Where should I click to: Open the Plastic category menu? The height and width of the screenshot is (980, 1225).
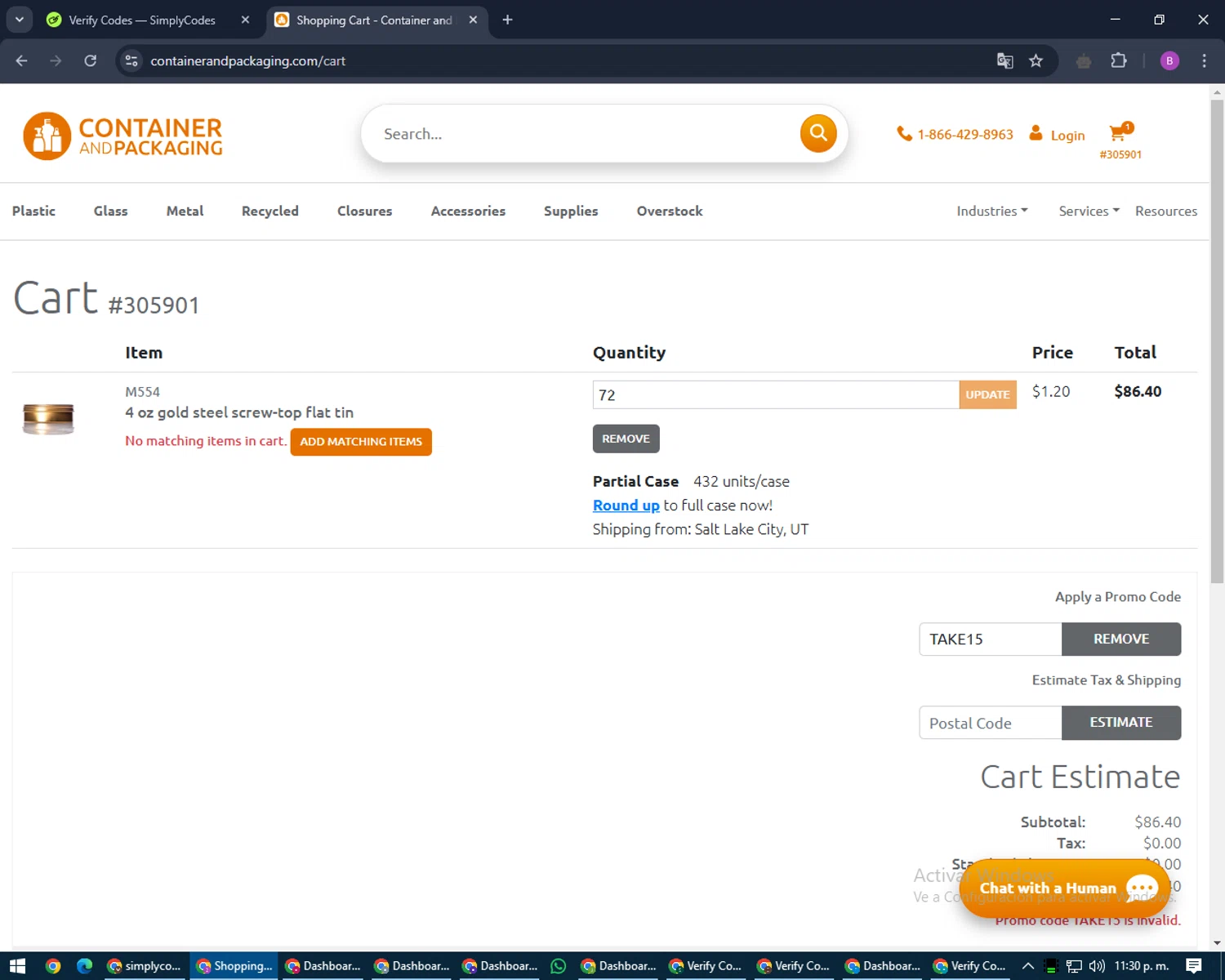33,211
